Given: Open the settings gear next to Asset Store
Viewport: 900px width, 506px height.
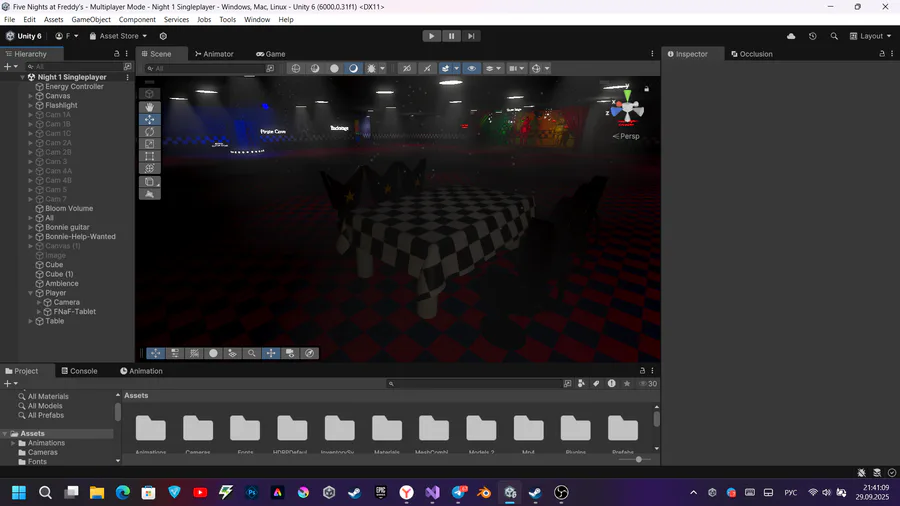Looking at the screenshot, I should (163, 36).
